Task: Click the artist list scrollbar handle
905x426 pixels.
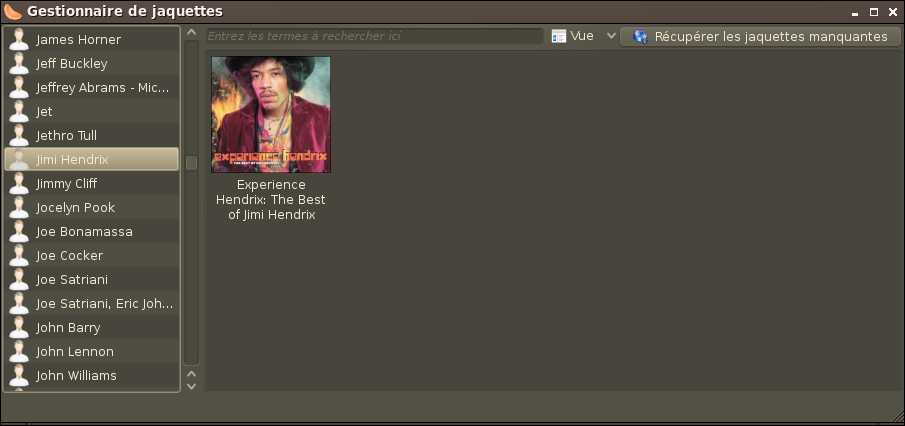Action: click(191, 163)
